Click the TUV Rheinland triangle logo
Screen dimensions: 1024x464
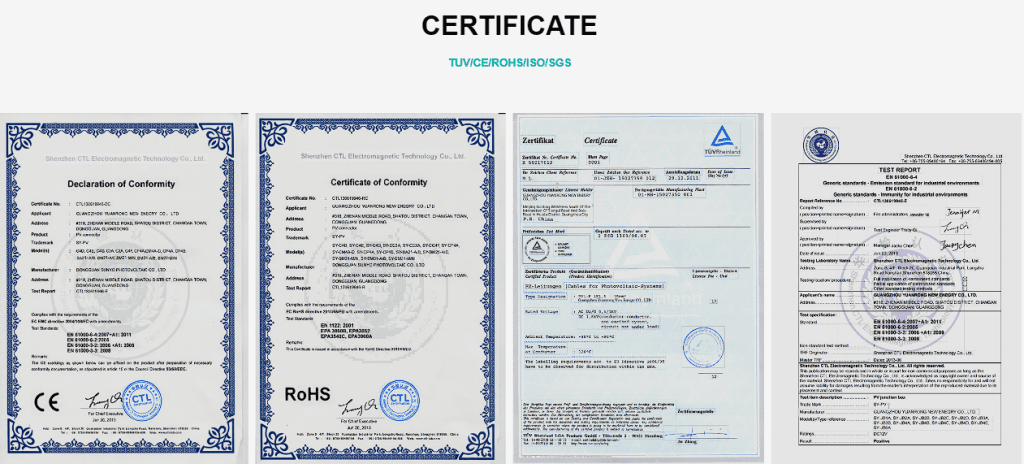pyautogui.click(x=722, y=141)
